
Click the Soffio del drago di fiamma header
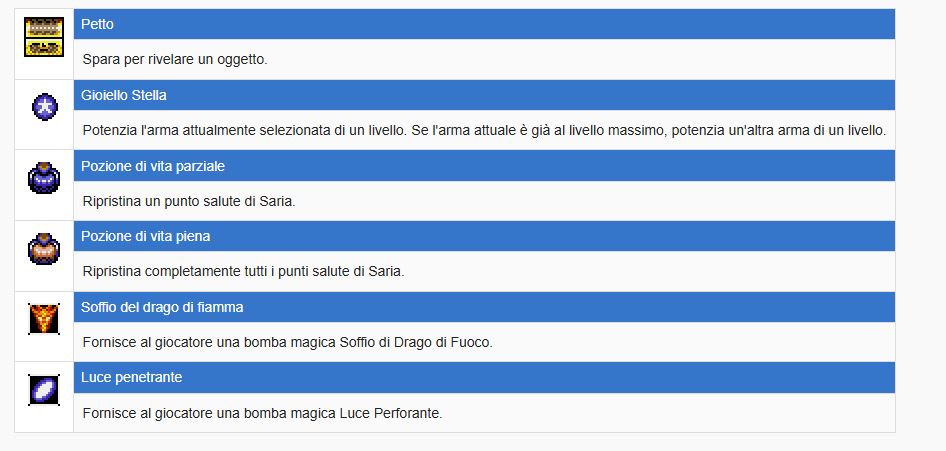[x=484, y=307]
